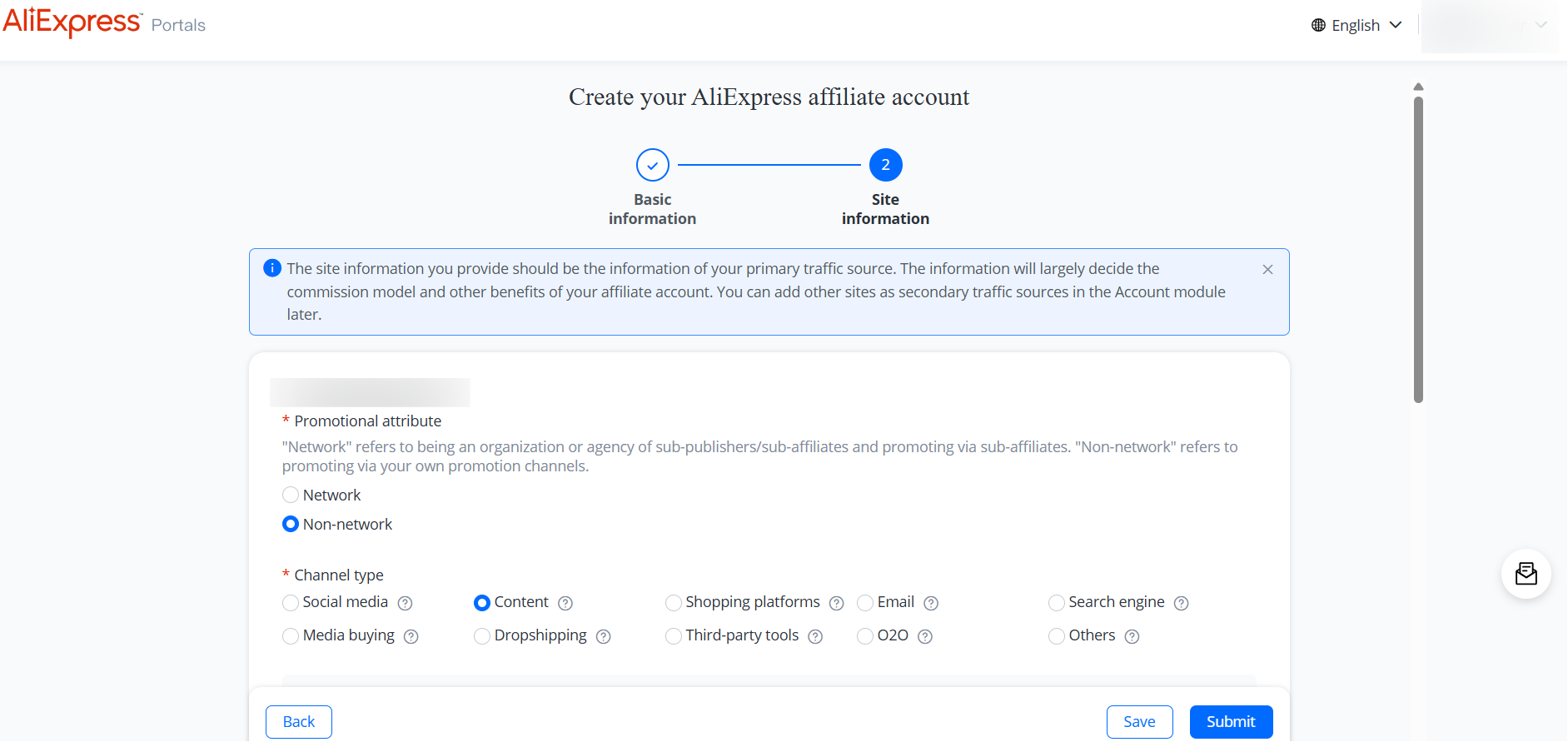Click help icon beside Dropshipping

(604, 636)
